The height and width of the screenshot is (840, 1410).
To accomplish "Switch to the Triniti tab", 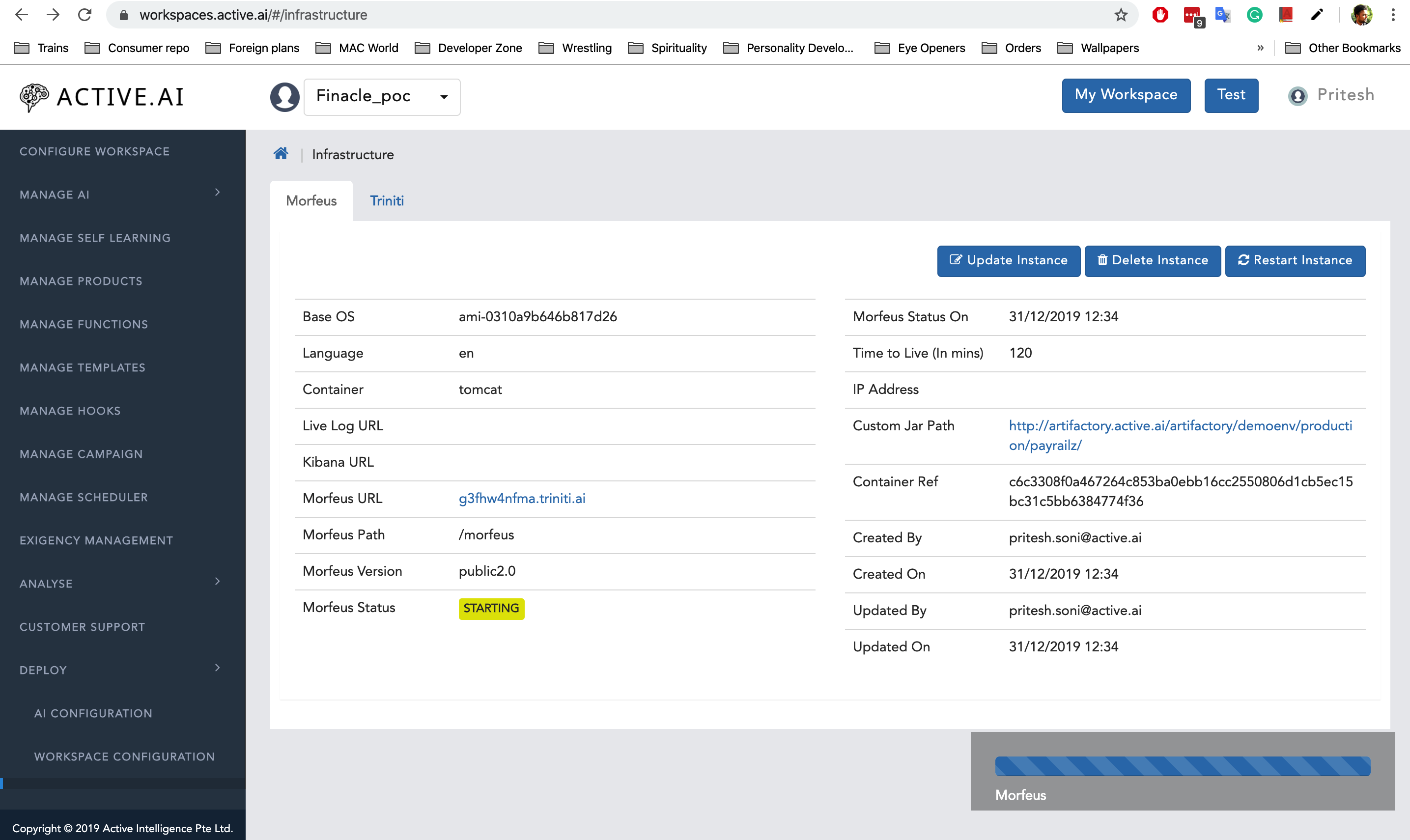I will click(x=387, y=200).
